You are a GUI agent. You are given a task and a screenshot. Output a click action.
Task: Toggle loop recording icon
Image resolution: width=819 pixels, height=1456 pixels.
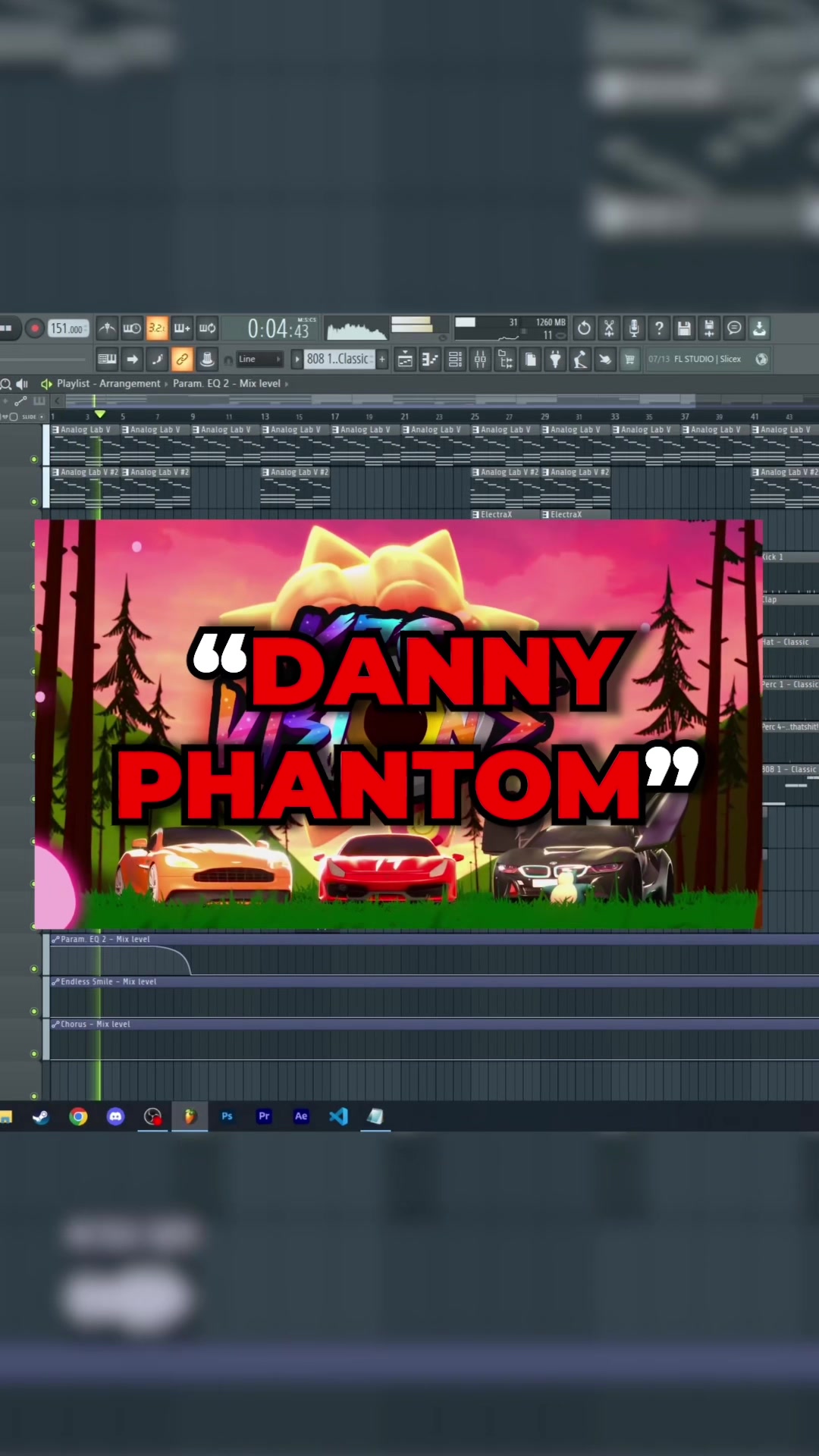[x=207, y=328]
